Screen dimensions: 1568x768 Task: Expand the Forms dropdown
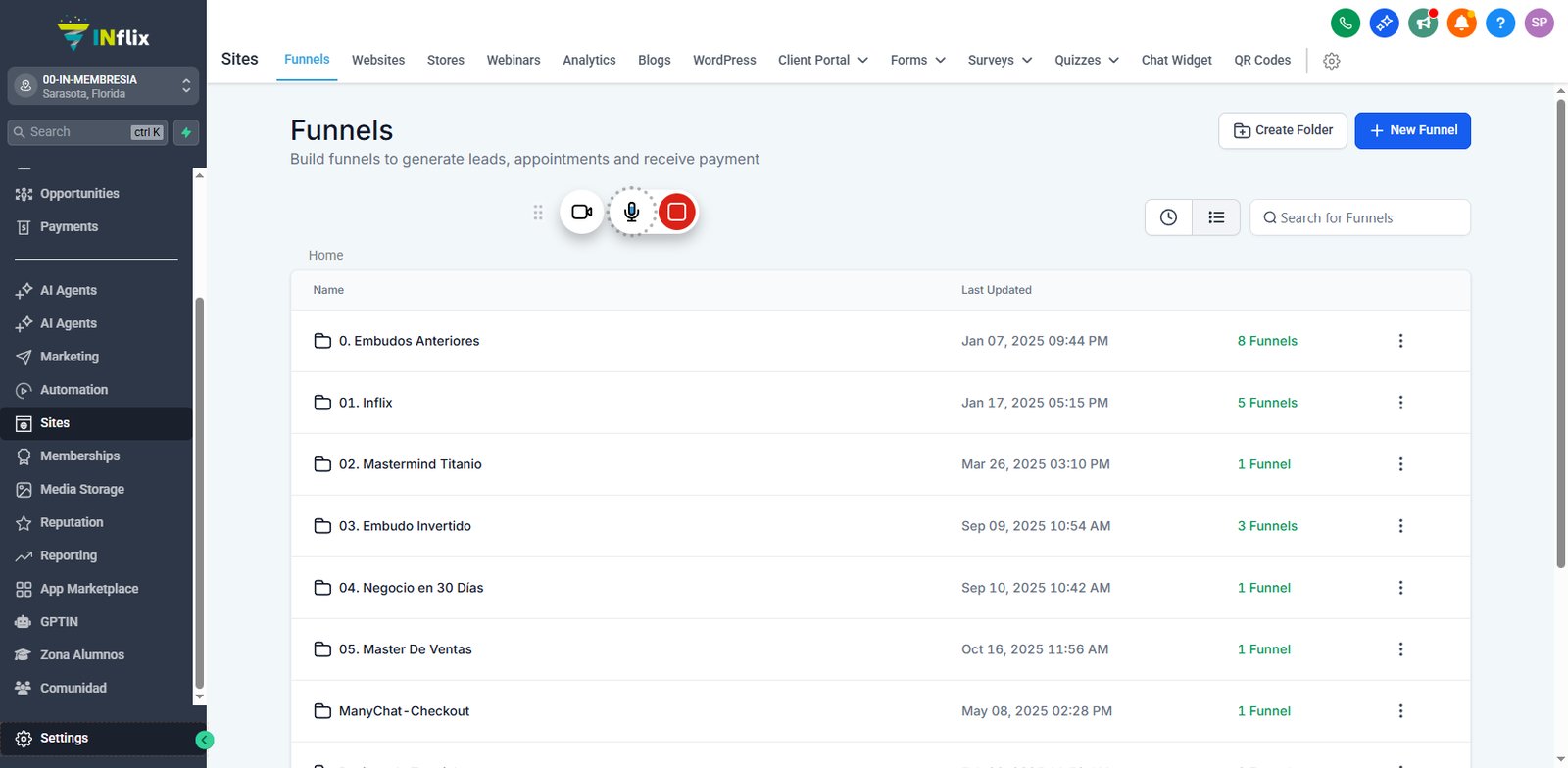coord(918,60)
